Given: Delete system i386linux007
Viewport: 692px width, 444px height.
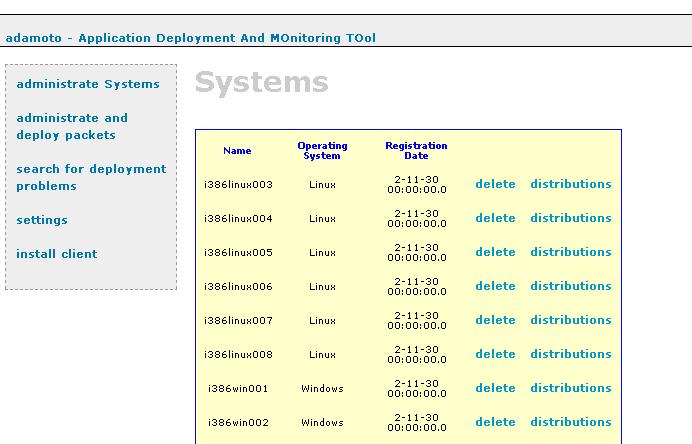Looking at the screenshot, I should tap(495, 320).
